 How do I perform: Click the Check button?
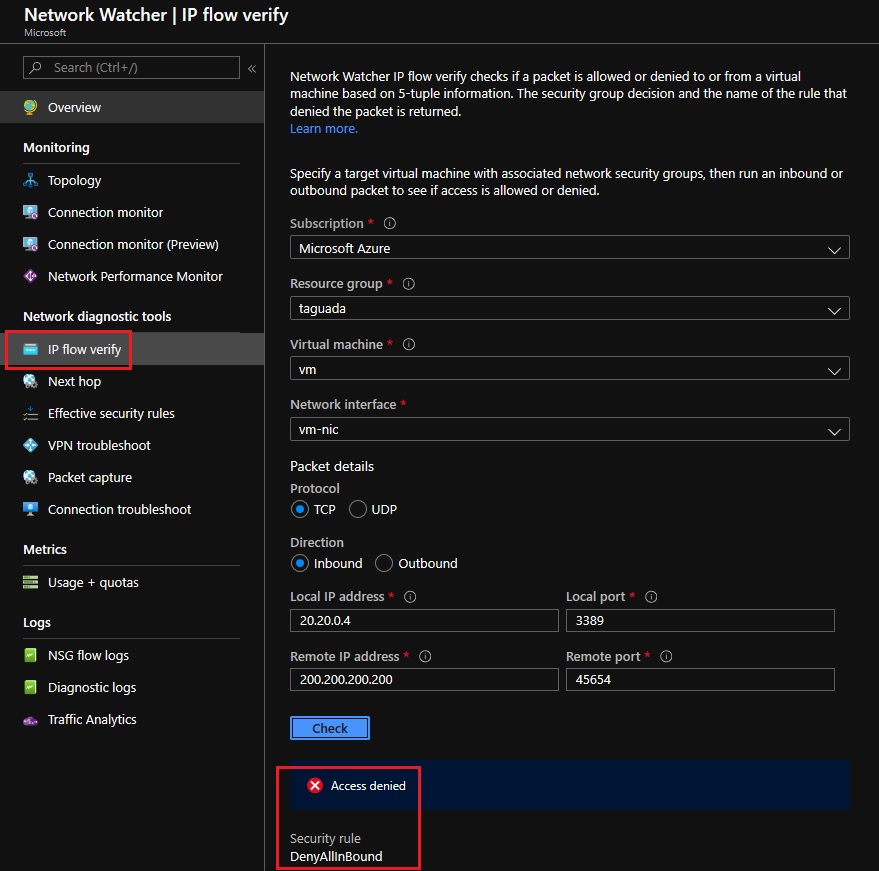point(330,728)
